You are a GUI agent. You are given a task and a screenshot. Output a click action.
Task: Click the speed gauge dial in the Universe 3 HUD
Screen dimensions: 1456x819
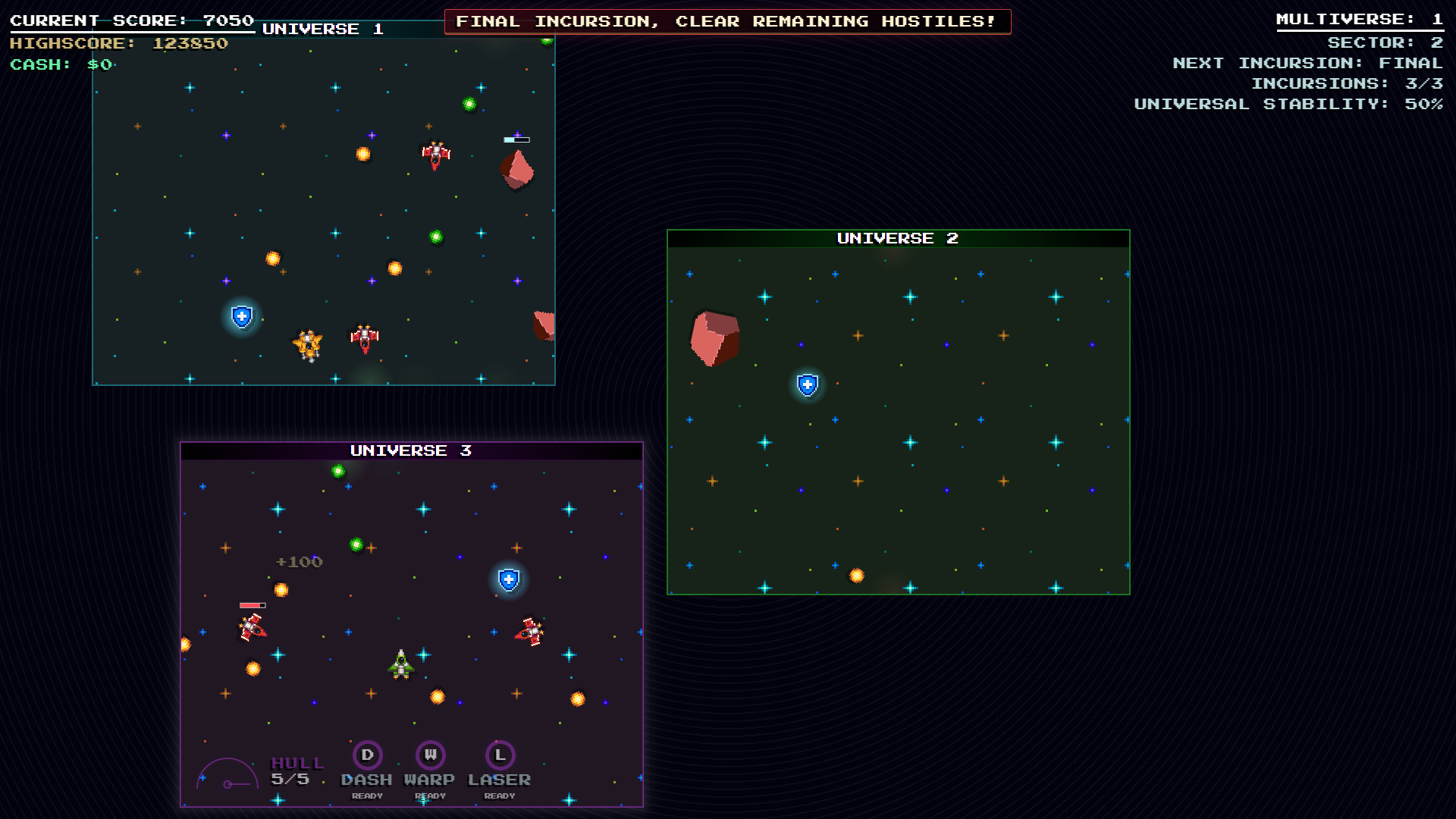point(227,774)
